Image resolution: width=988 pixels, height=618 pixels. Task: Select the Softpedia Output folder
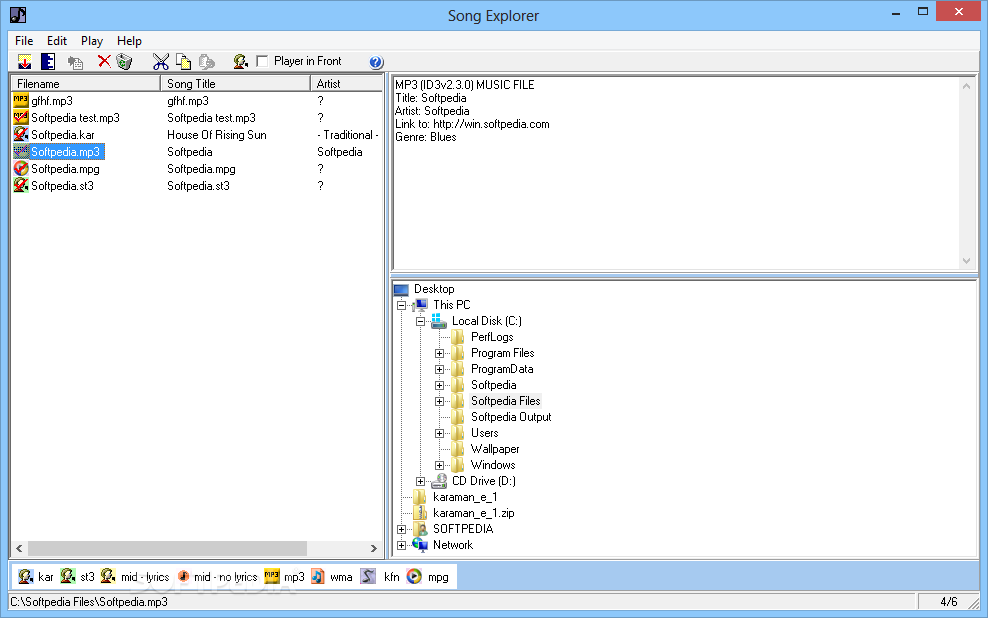pyautogui.click(x=511, y=417)
